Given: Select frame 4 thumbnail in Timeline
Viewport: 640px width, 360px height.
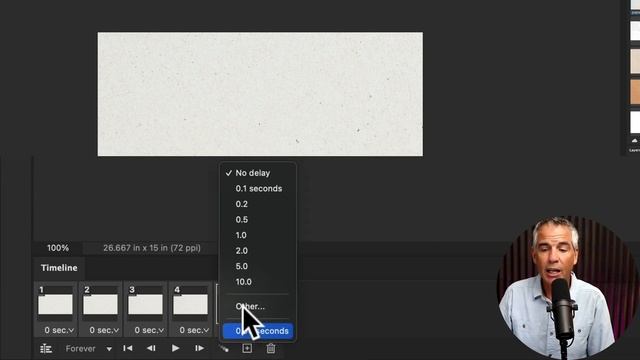Looking at the screenshot, I should coord(190,305).
